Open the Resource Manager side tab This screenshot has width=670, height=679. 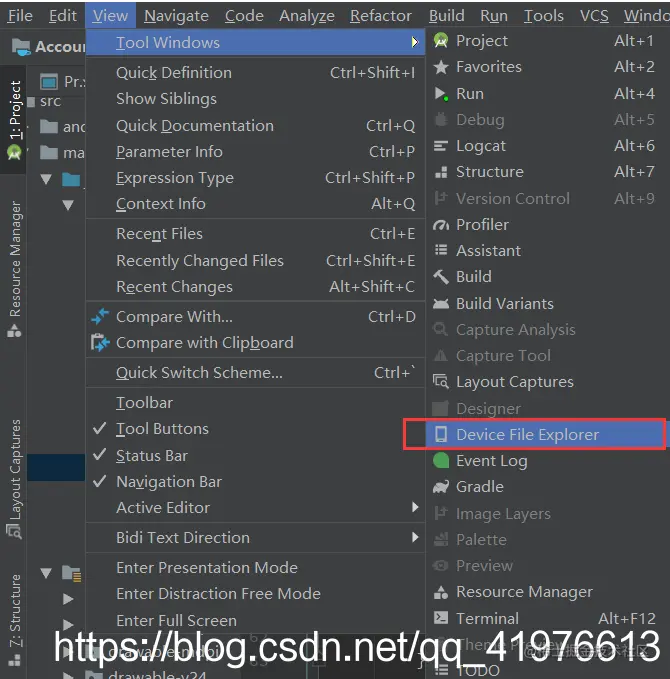[14, 268]
